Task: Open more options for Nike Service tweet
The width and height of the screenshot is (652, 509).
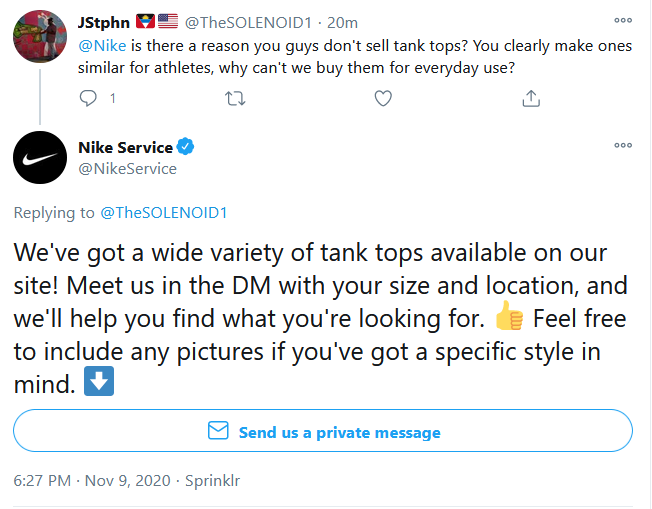Action: pyautogui.click(x=623, y=145)
